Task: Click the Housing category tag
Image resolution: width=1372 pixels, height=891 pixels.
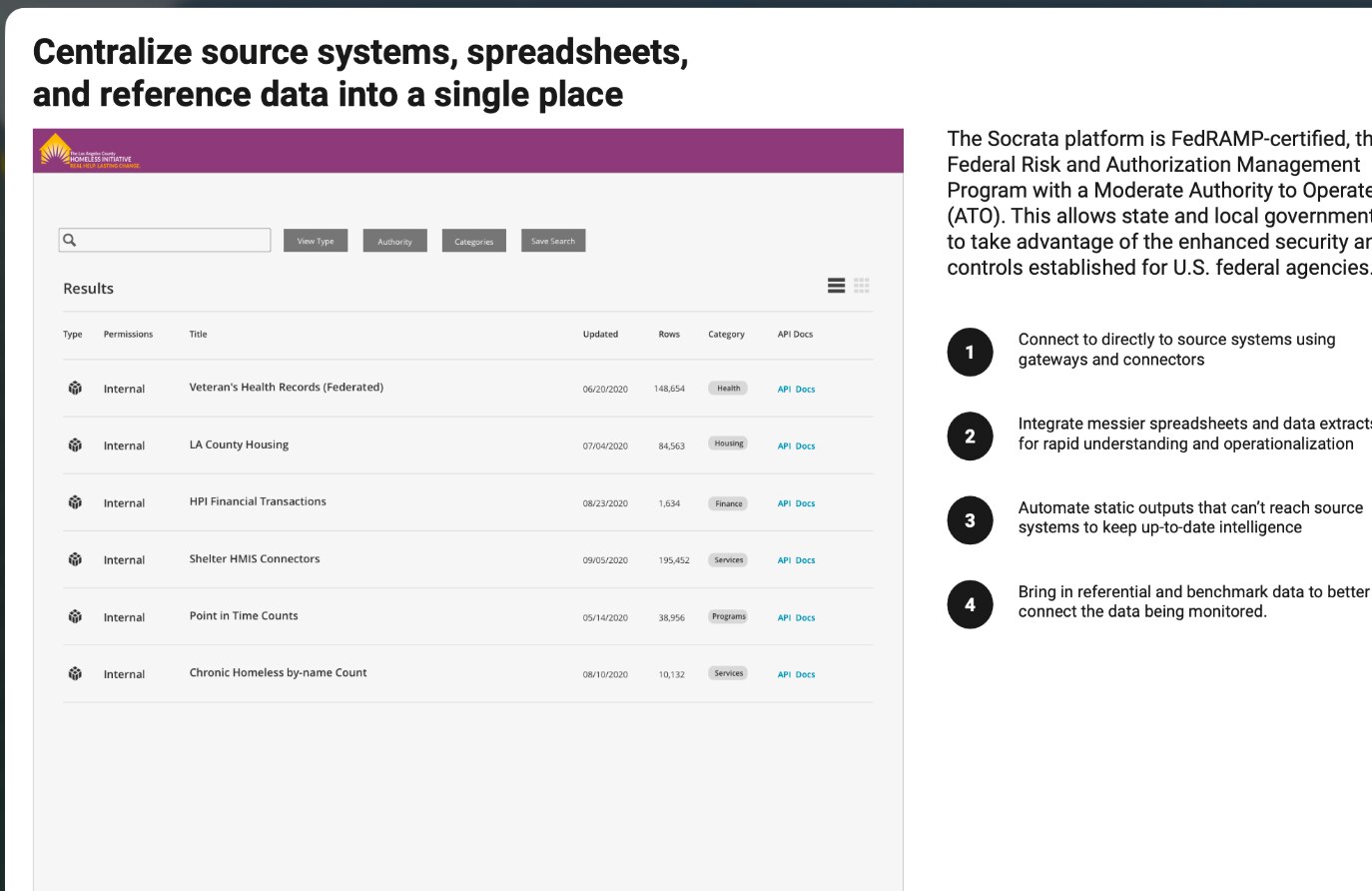Action: 728,444
